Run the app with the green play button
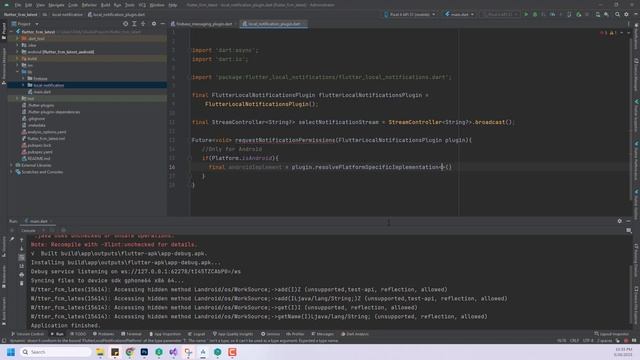 [x=526, y=14]
